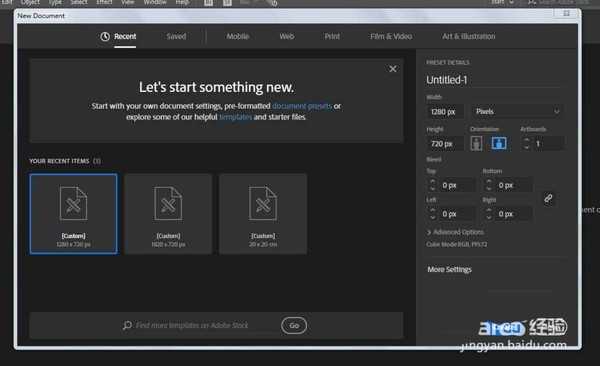This screenshot has height=366, width=600.
Task: Switch to the Film & Video tab
Action: click(x=391, y=36)
